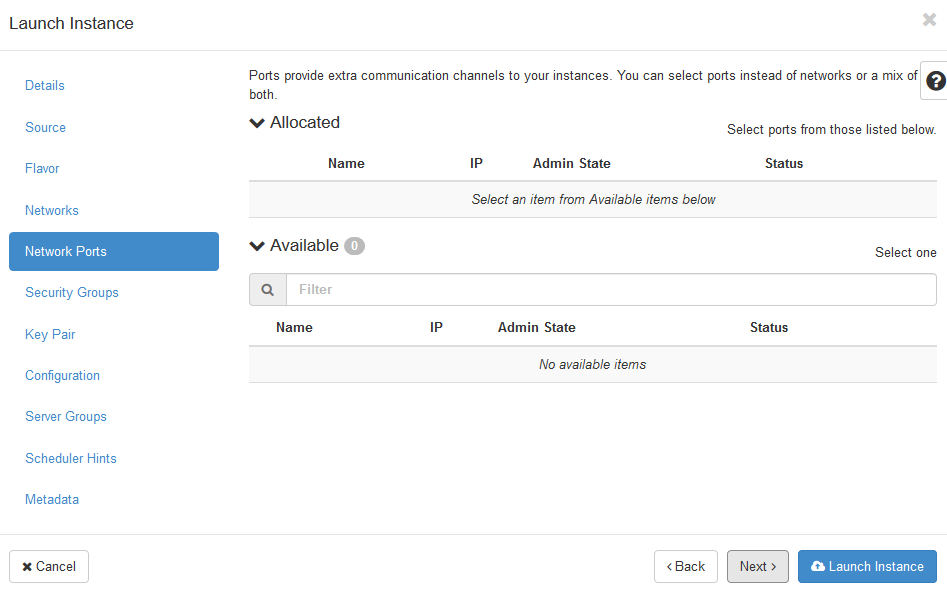Open the help question mark icon
Image resolution: width=947 pixels, height=591 pixels.
tap(935, 80)
